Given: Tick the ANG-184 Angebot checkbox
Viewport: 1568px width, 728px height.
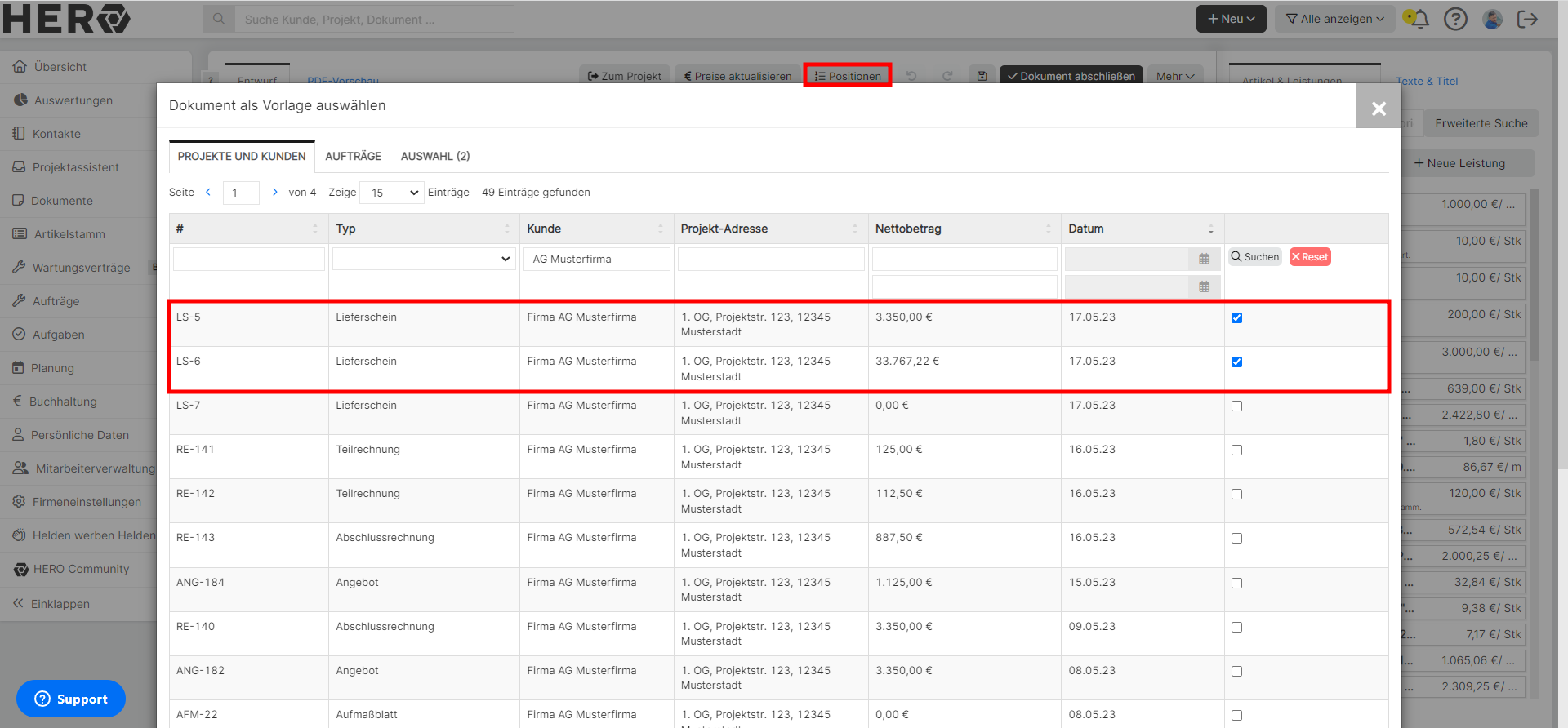Looking at the screenshot, I should [1236, 583].
